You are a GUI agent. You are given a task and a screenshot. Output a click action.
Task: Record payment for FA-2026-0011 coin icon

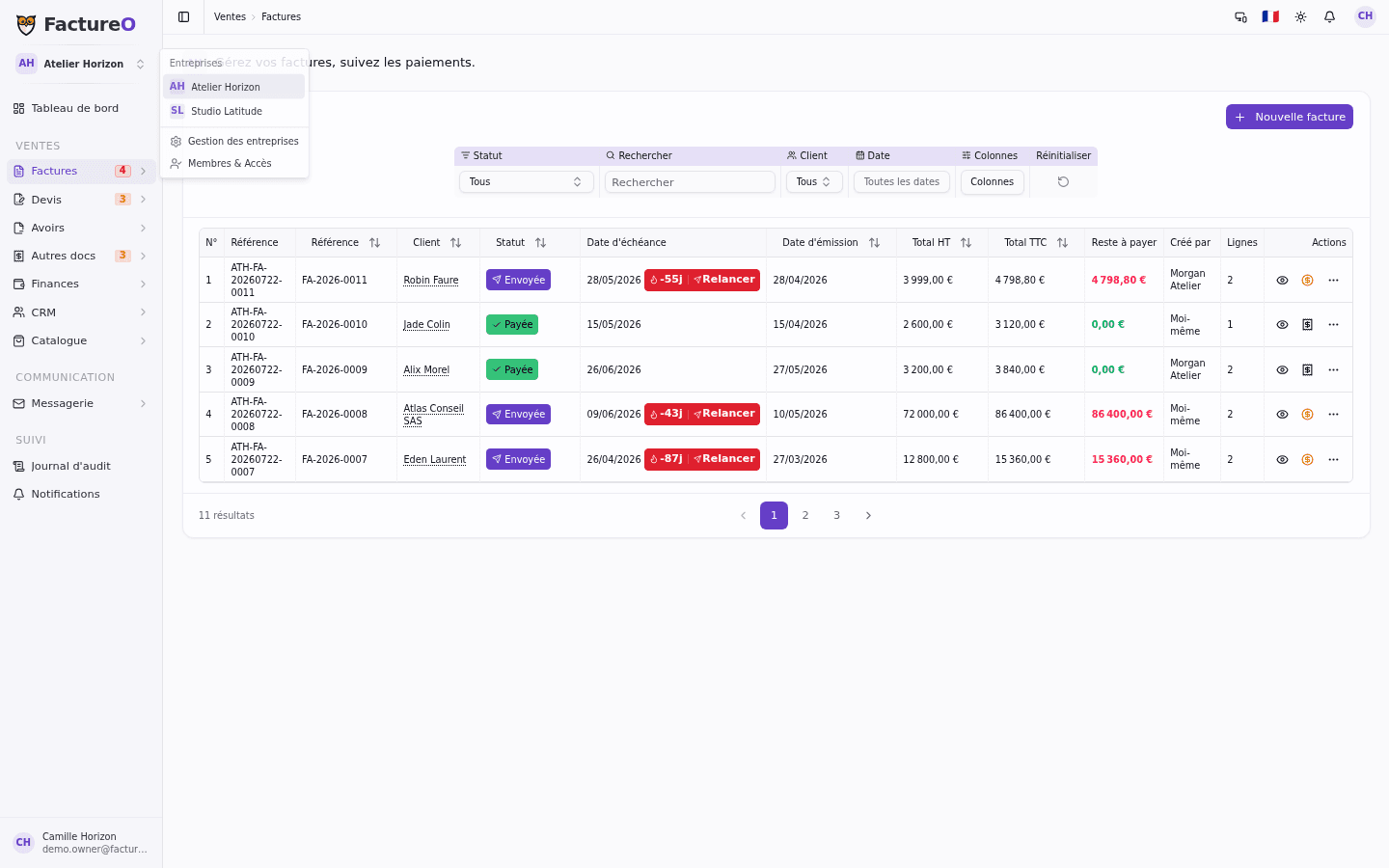[1307, 280]
